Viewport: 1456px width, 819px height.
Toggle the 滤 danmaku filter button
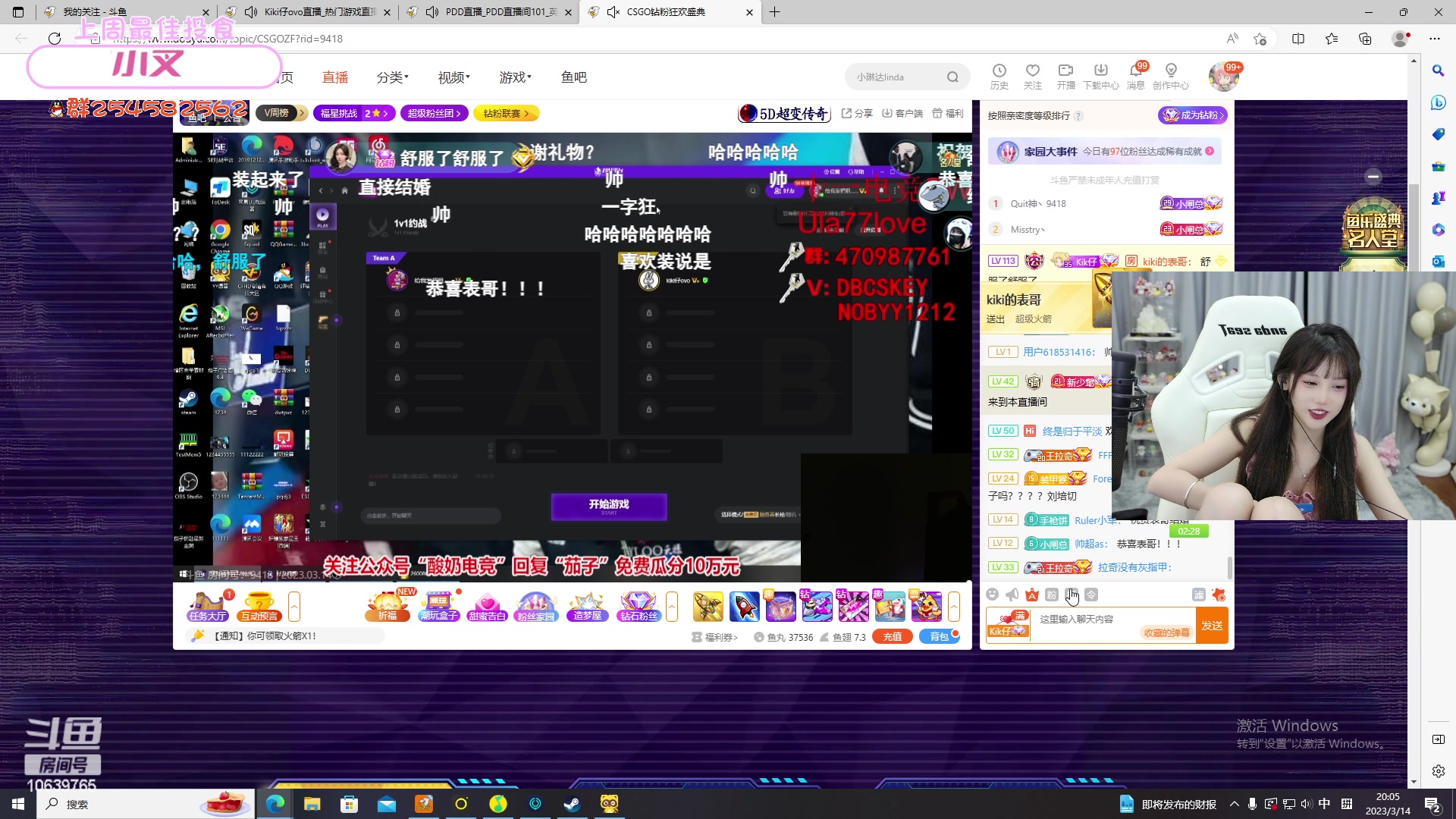coord(1198,595)
